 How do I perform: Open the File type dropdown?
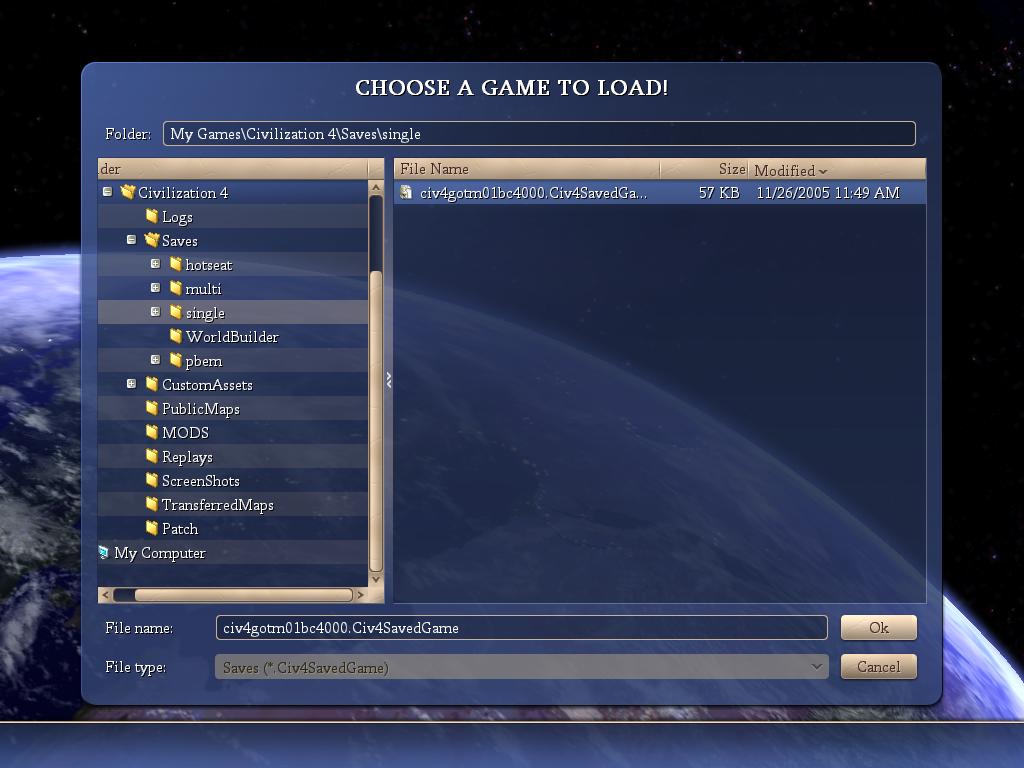pos(816,667)
